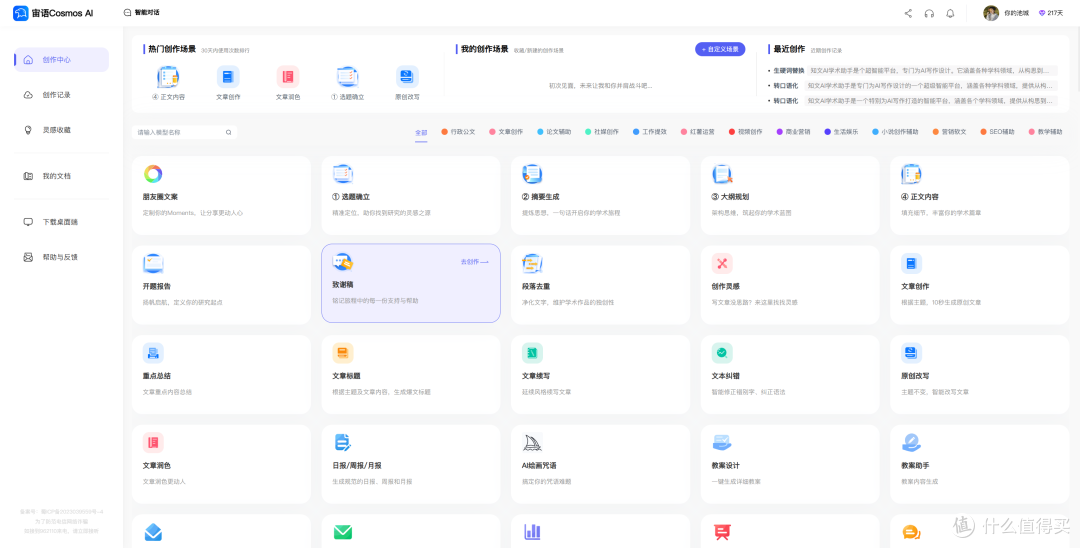This screenshot has height=548, width=1080.
Task: Click the + 自定义场景 button
Action: coord(720,50)
